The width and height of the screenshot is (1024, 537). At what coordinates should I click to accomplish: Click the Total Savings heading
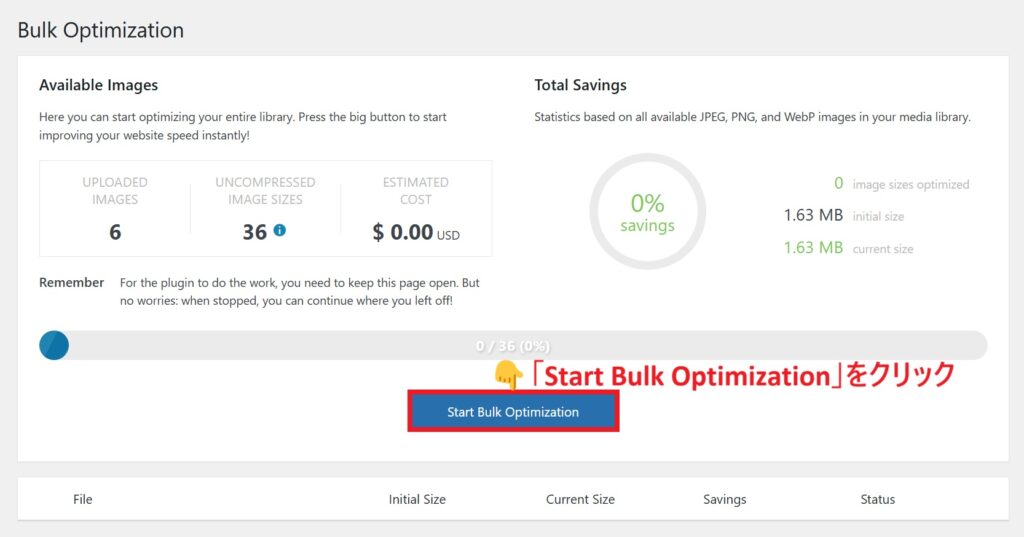tap(581, 85)
